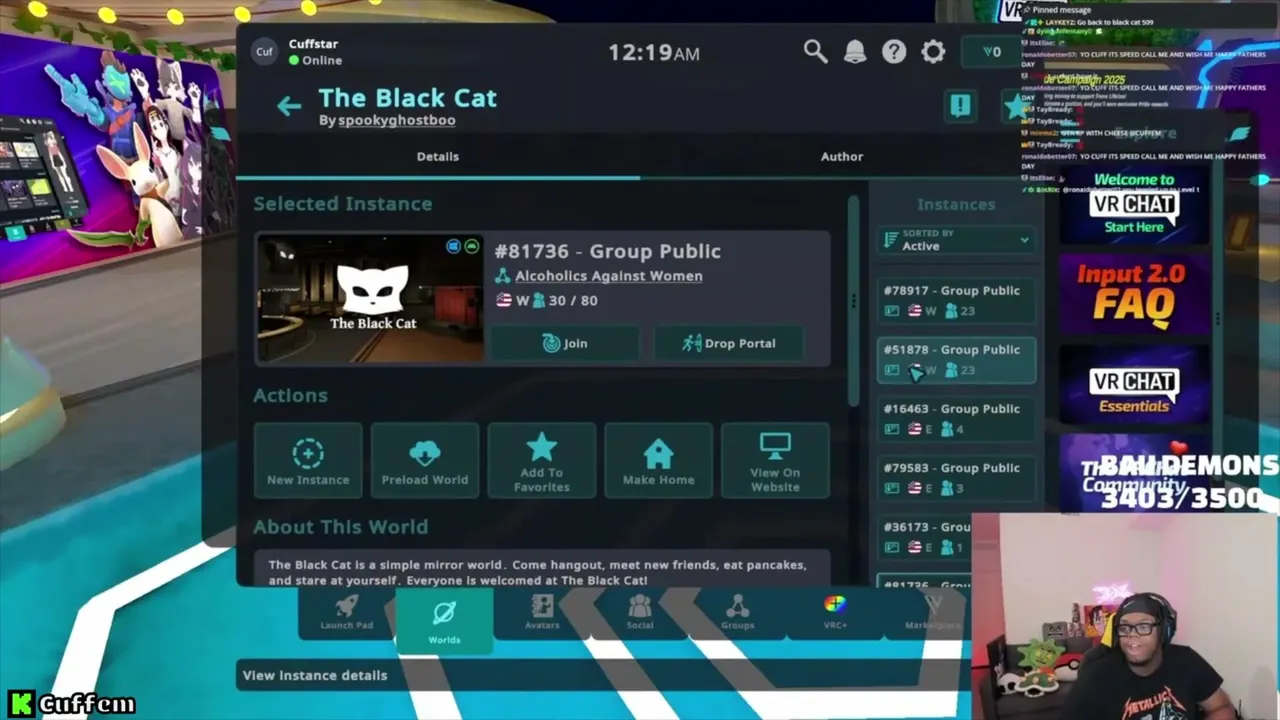Click the Drop Portal button
This screenshot has width=1280, height=720.
coord(728,343)
